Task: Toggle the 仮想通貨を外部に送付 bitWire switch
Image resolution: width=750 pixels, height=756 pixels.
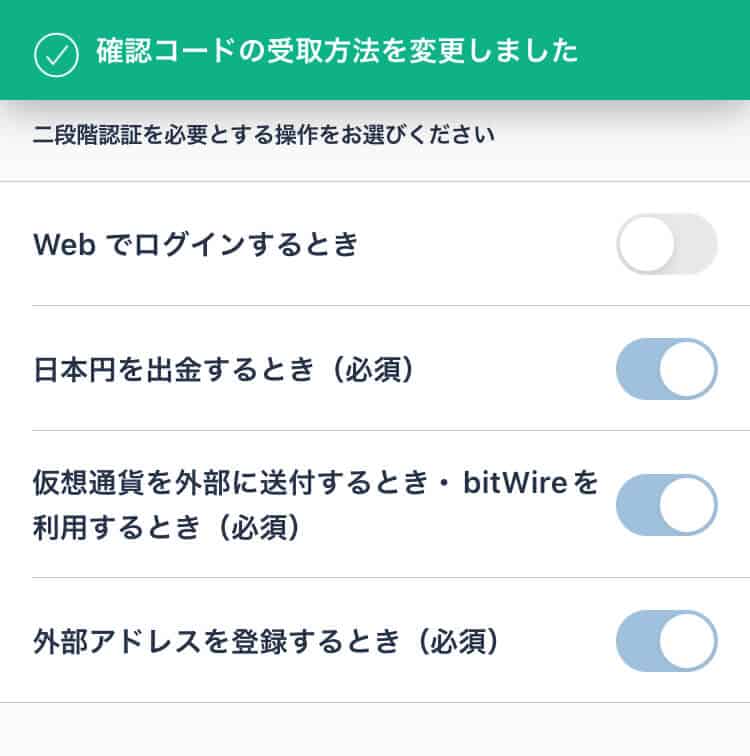Action: pyautogui.click(x=667, y=505)
